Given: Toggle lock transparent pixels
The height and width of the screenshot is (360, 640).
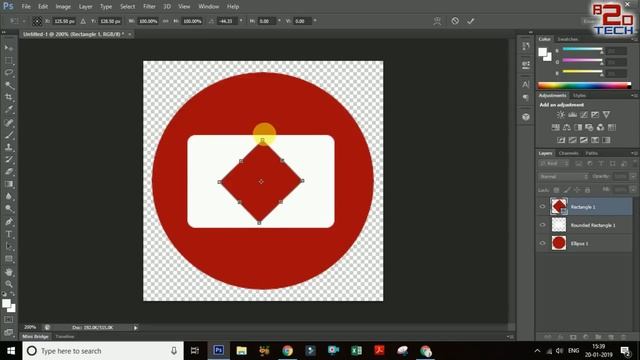Looking at the screenshot, I should [556, 190].
